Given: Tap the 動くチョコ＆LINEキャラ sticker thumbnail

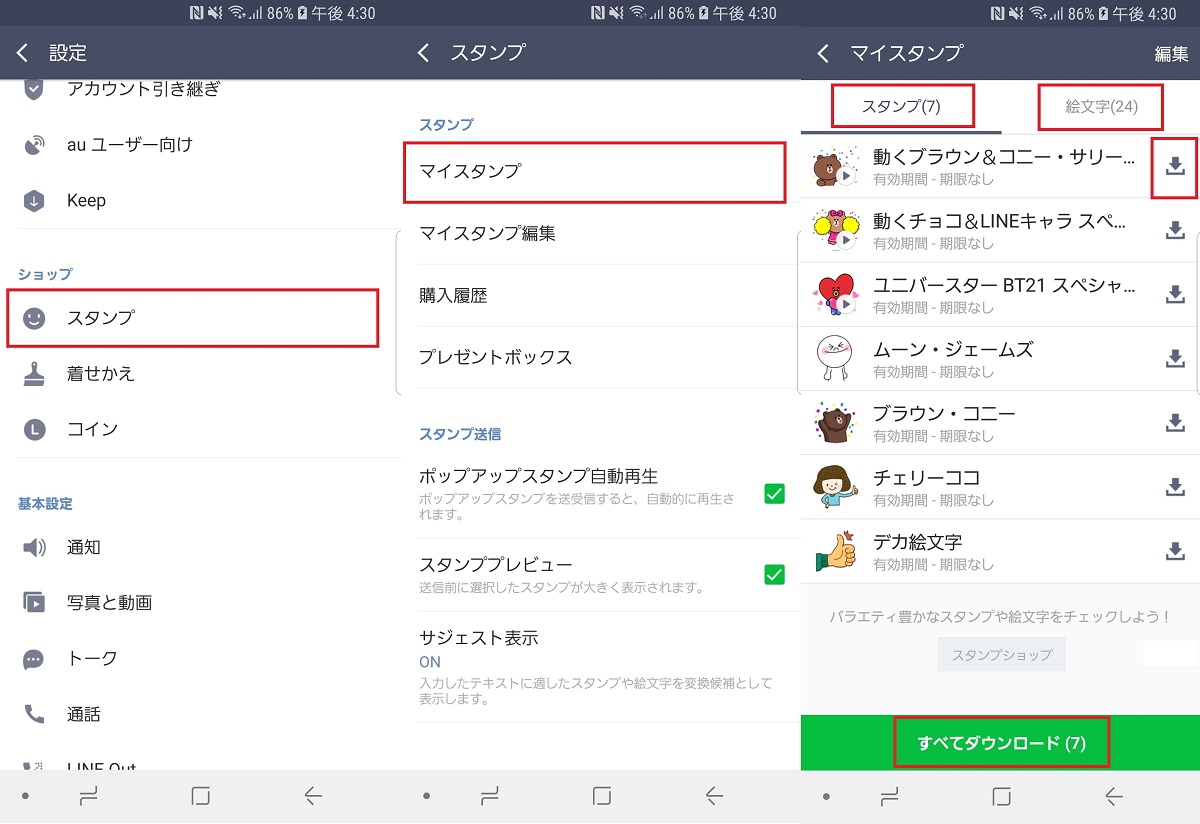Looking at the screenshot, I should tap(836, 231).
